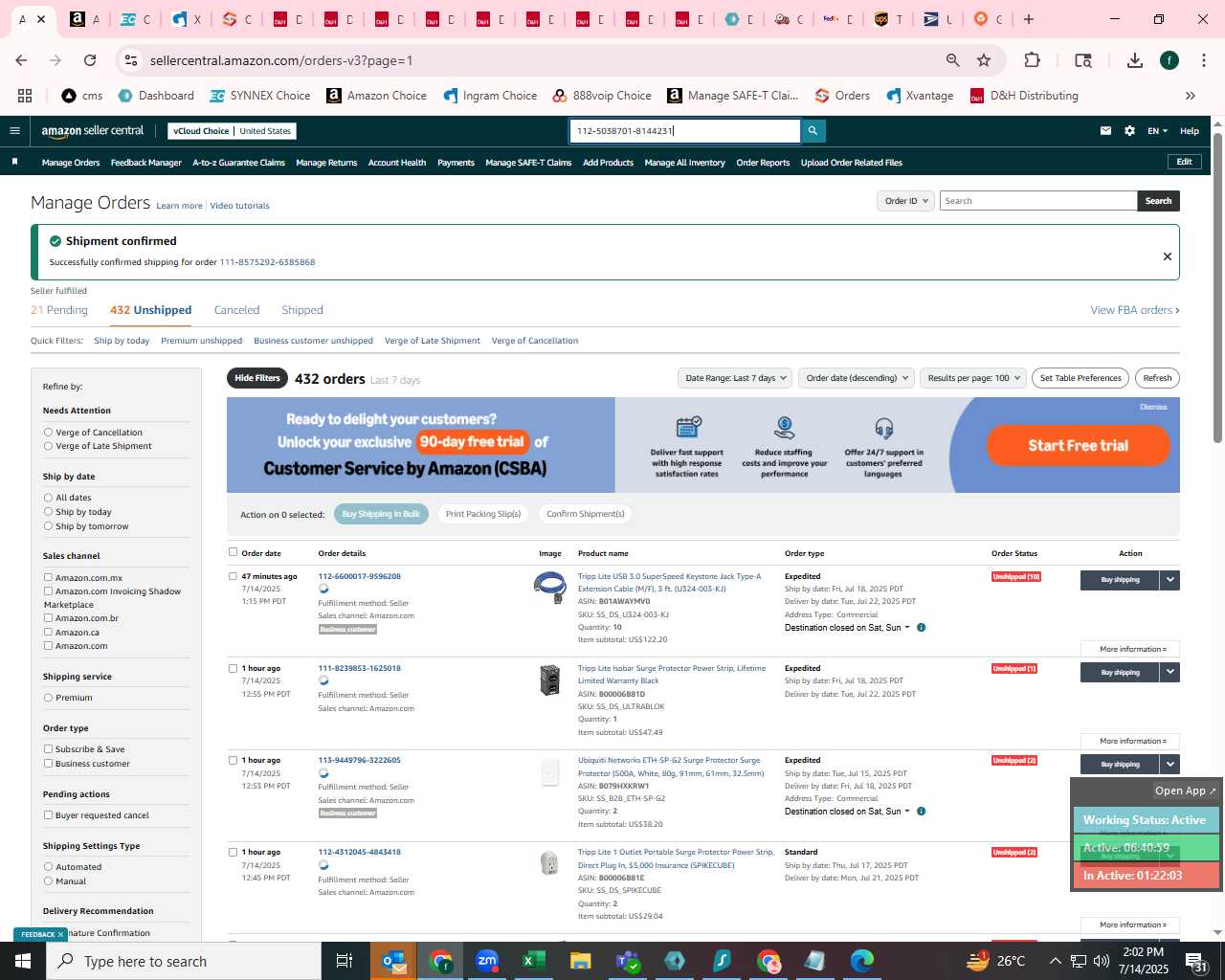Open the settings gear icon
Image resolution: width=1225 pixels, height=980 pixels.
point(1129,131)
